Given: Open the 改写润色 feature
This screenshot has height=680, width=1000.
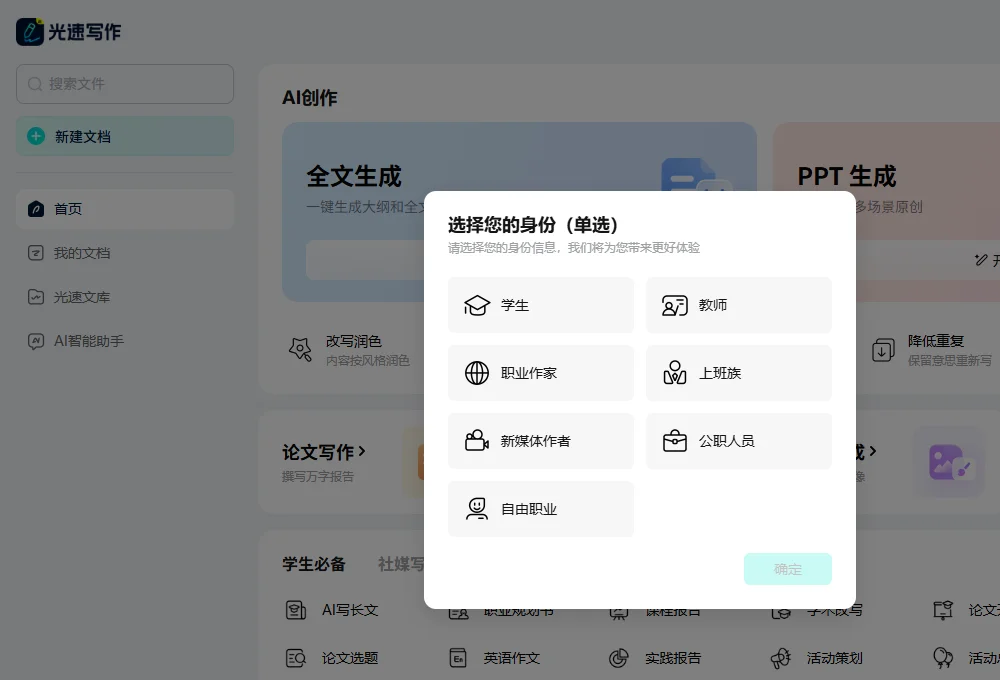Looking at the screenshot, I should click(x=353, y=350).
